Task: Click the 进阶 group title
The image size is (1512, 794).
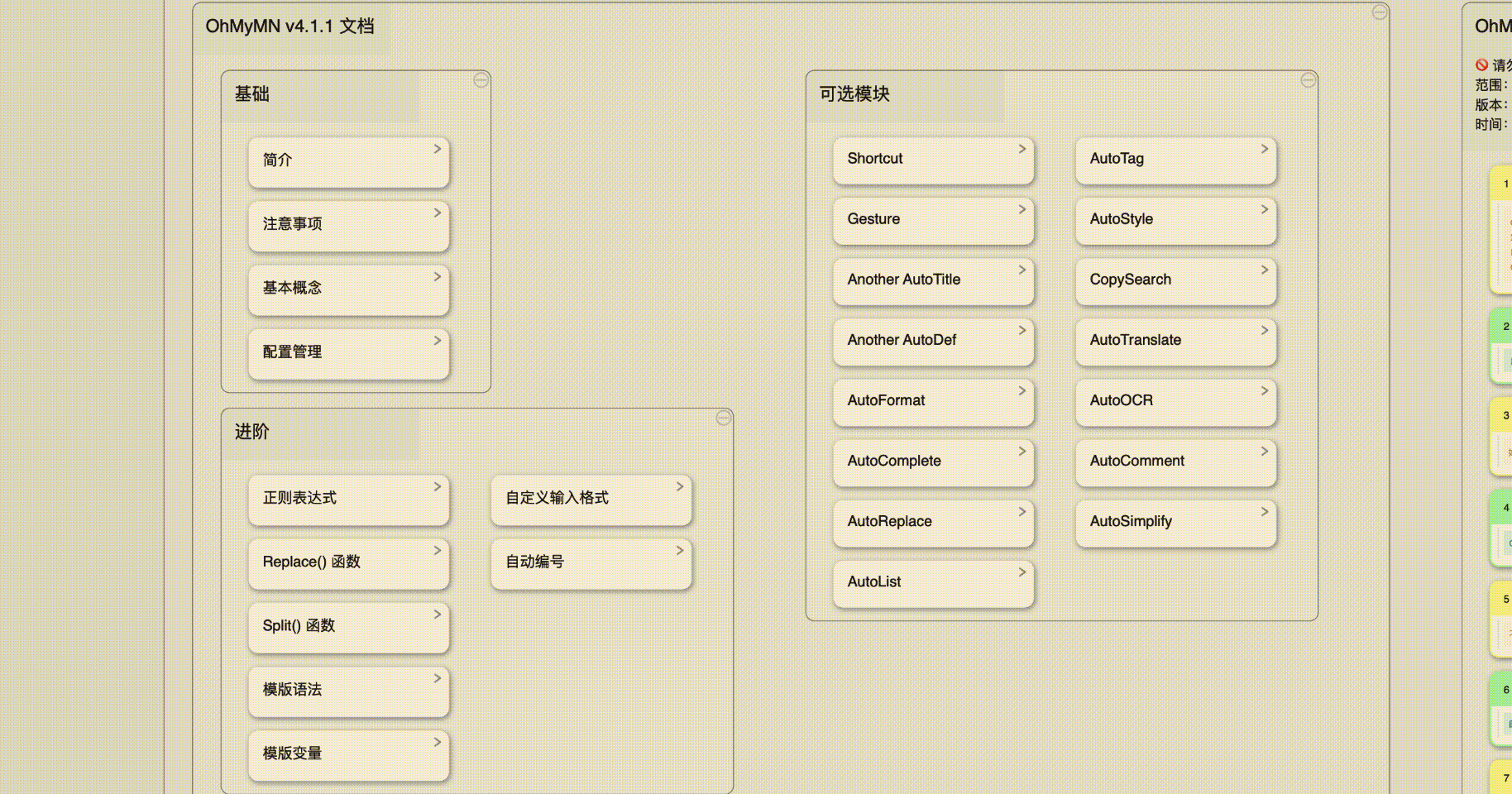Action: tap(252, 432)
